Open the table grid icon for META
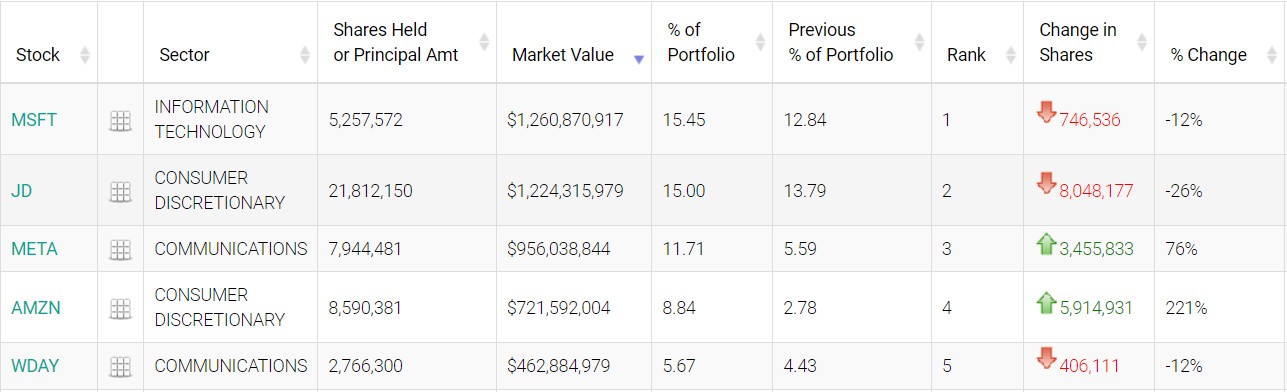 (120, 250)
